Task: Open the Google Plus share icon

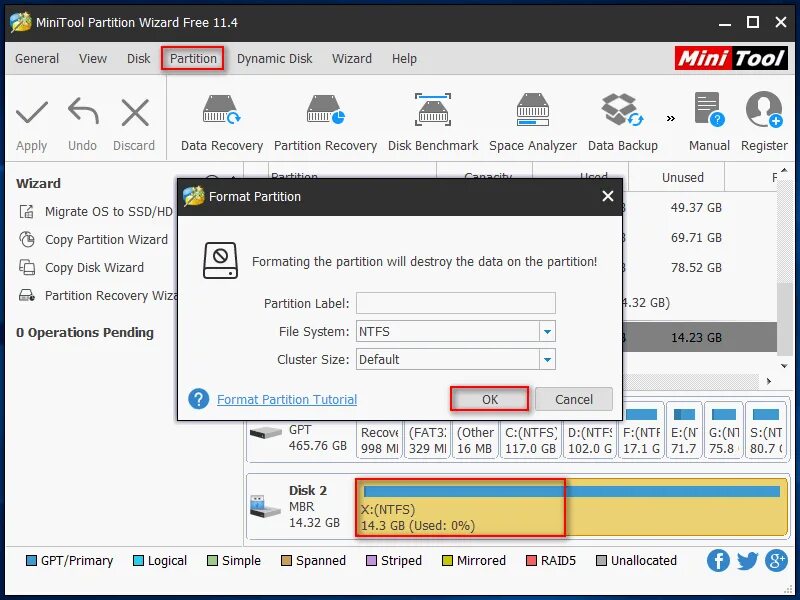Action: (777, 560)
